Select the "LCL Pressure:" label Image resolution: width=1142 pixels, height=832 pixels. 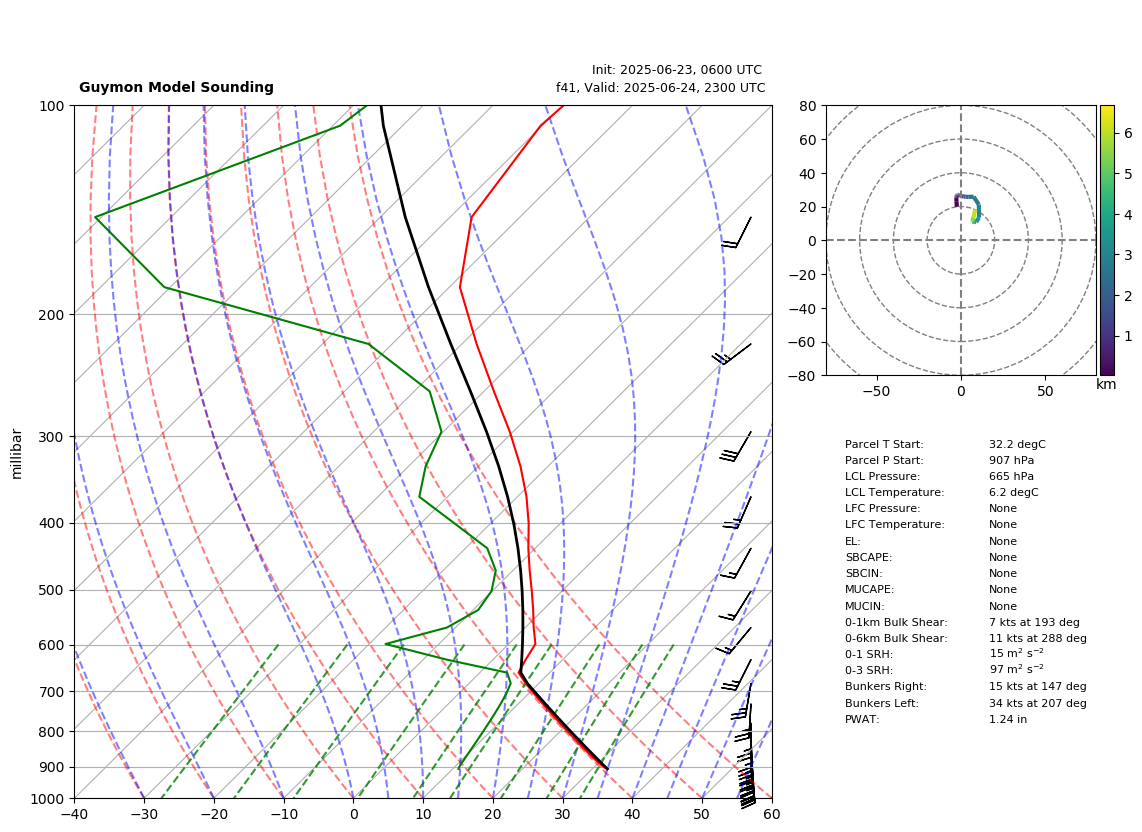(x=882, y=476)
